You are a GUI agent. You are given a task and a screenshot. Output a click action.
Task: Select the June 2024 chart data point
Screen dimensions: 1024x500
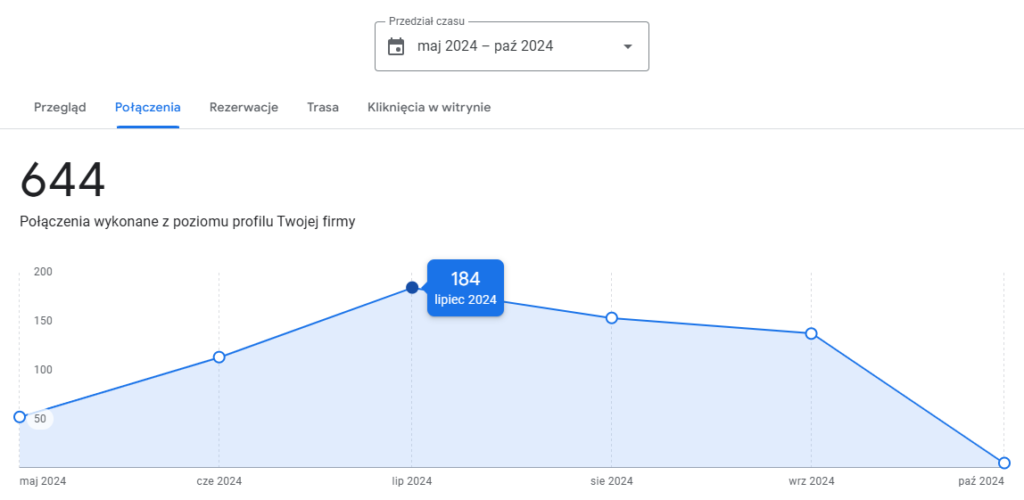(x=219, y=357)
